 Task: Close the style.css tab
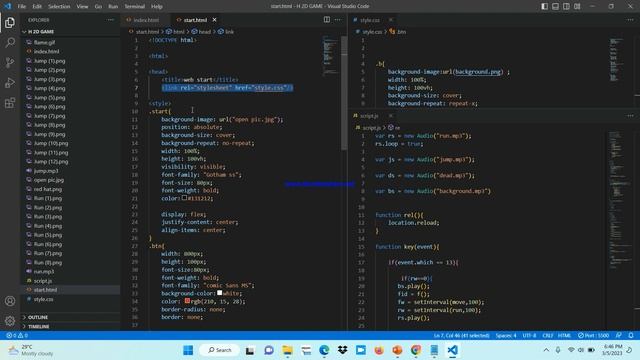click(x=391, y=20)
